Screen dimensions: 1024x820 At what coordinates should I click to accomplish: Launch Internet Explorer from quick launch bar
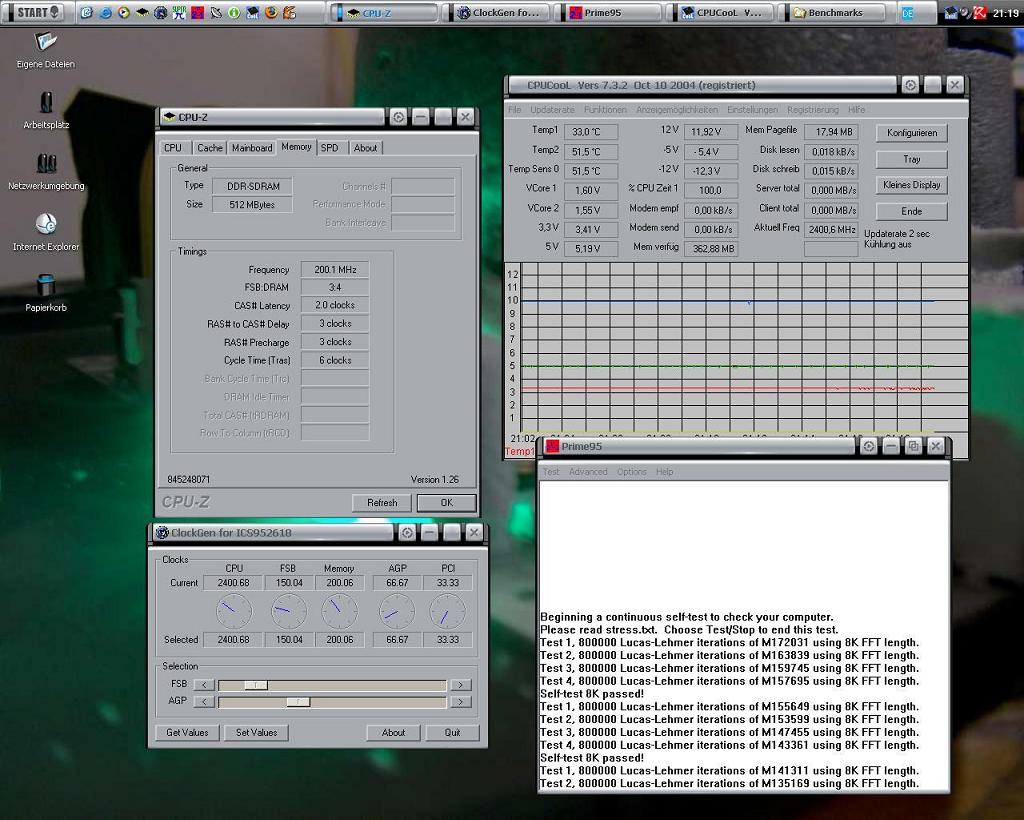106,12
